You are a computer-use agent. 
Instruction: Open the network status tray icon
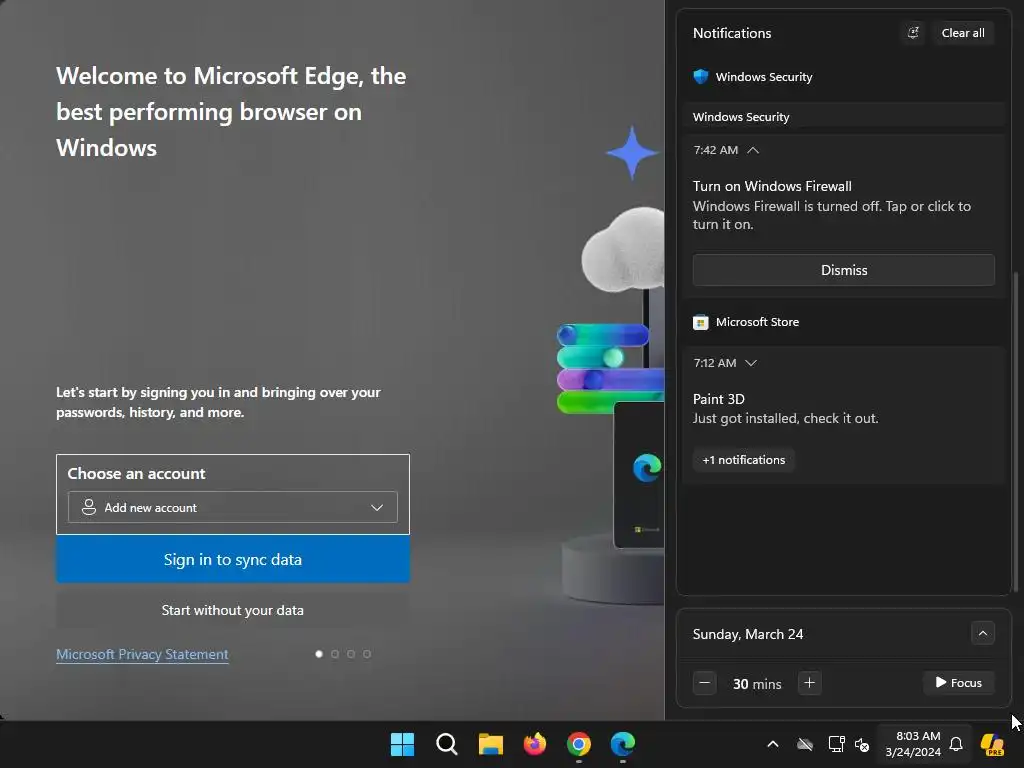(836, 744)
